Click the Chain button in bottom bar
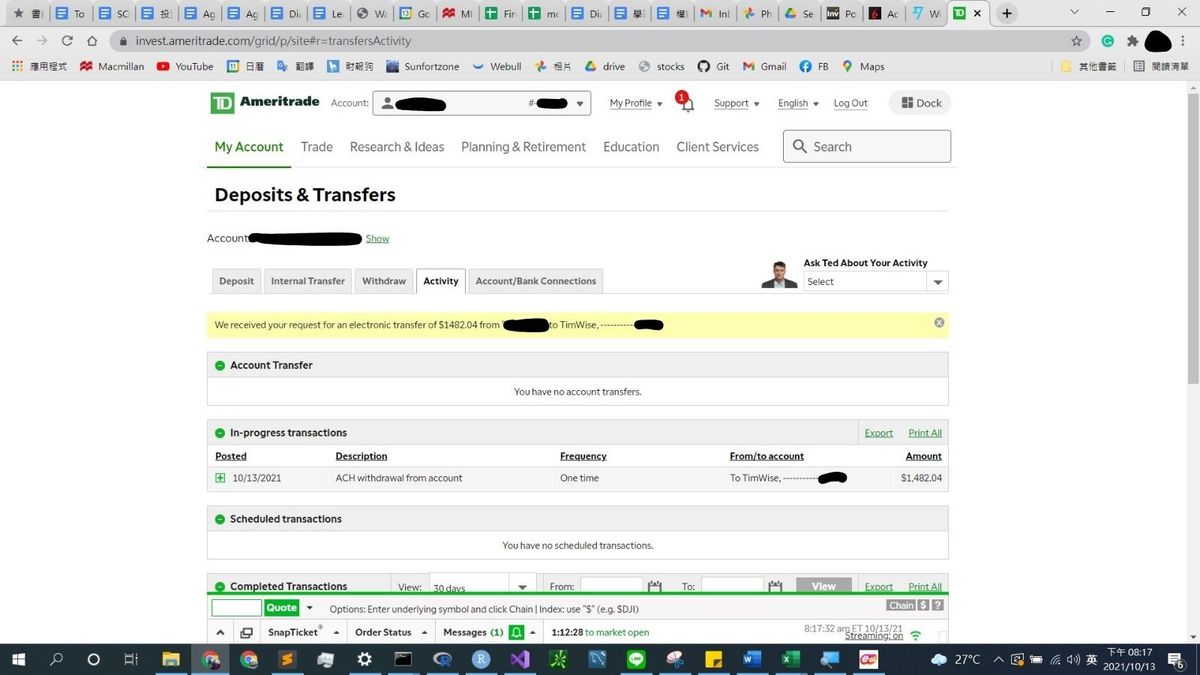The height and width of the screenshot is (675, 1200). tap(901, 605)
